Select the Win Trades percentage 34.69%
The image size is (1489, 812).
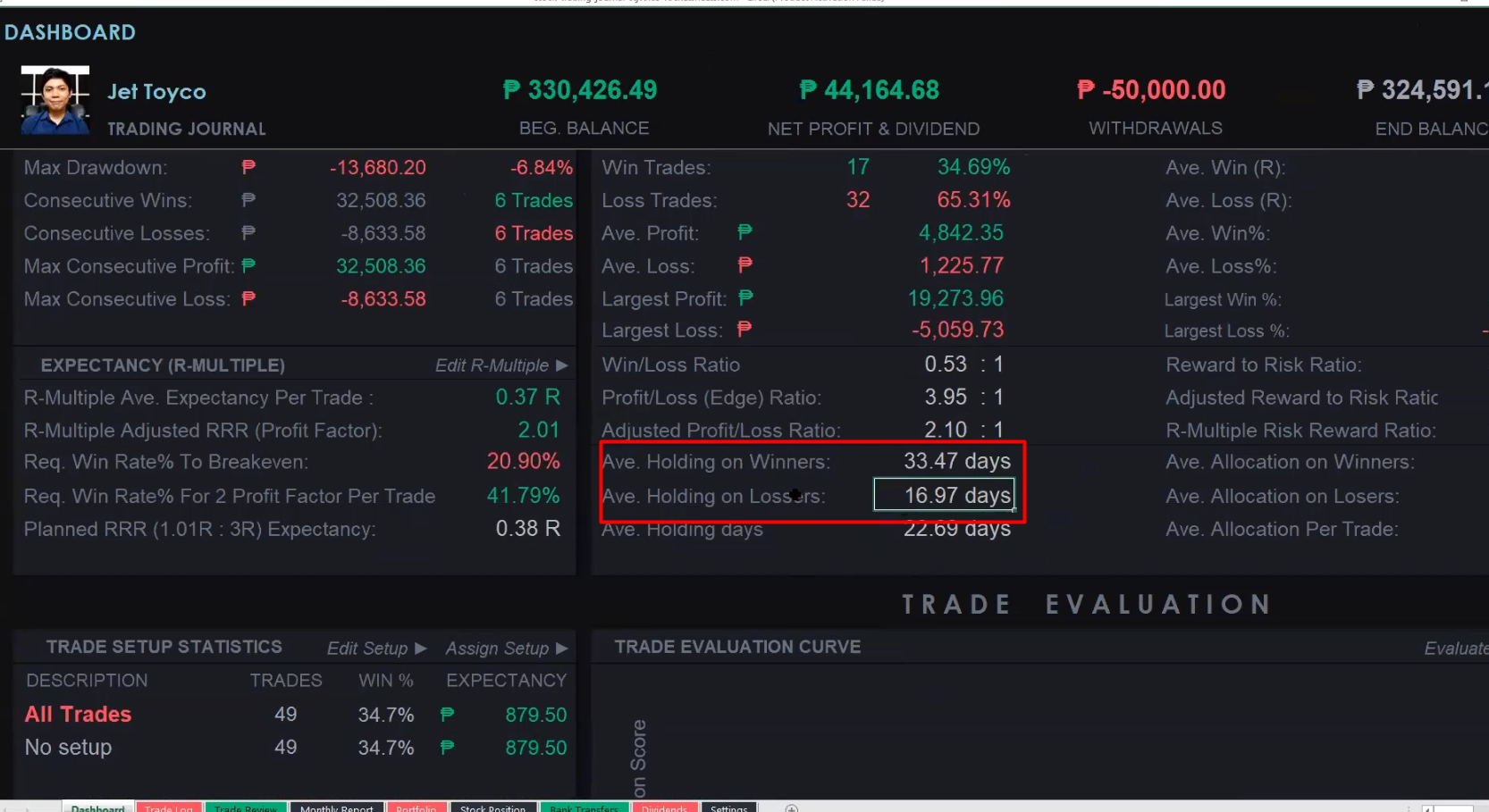pos(973,167)
